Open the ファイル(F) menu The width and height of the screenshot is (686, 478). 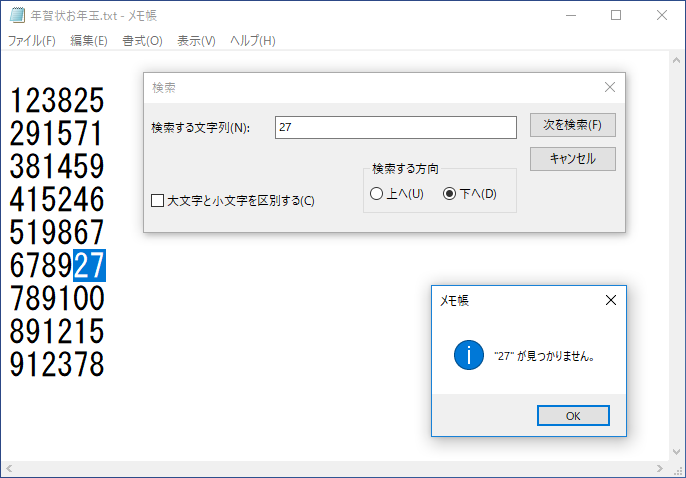point(32,41)
